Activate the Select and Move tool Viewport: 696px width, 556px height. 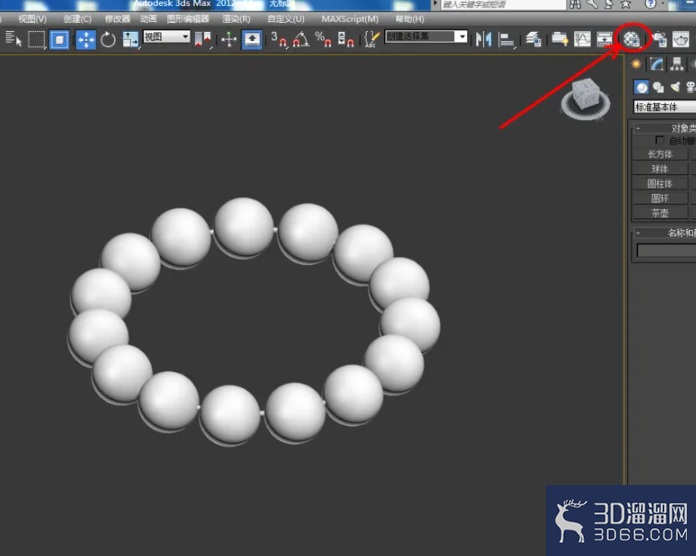coord(86,39)
